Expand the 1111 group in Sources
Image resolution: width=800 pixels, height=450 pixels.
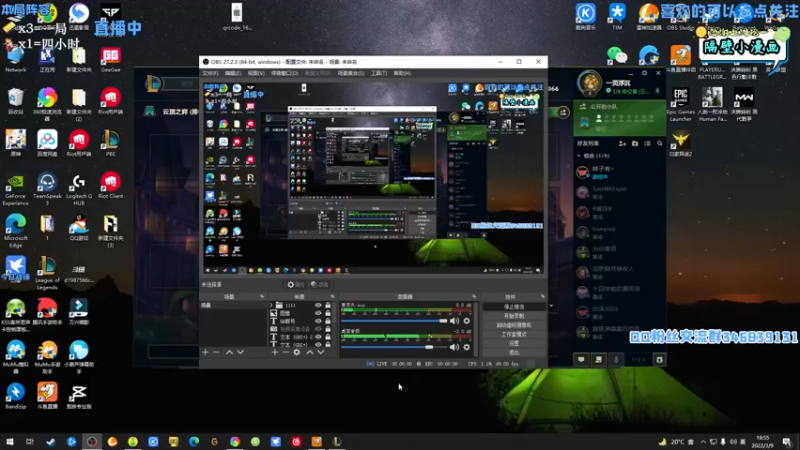click(x=272, y=305)
